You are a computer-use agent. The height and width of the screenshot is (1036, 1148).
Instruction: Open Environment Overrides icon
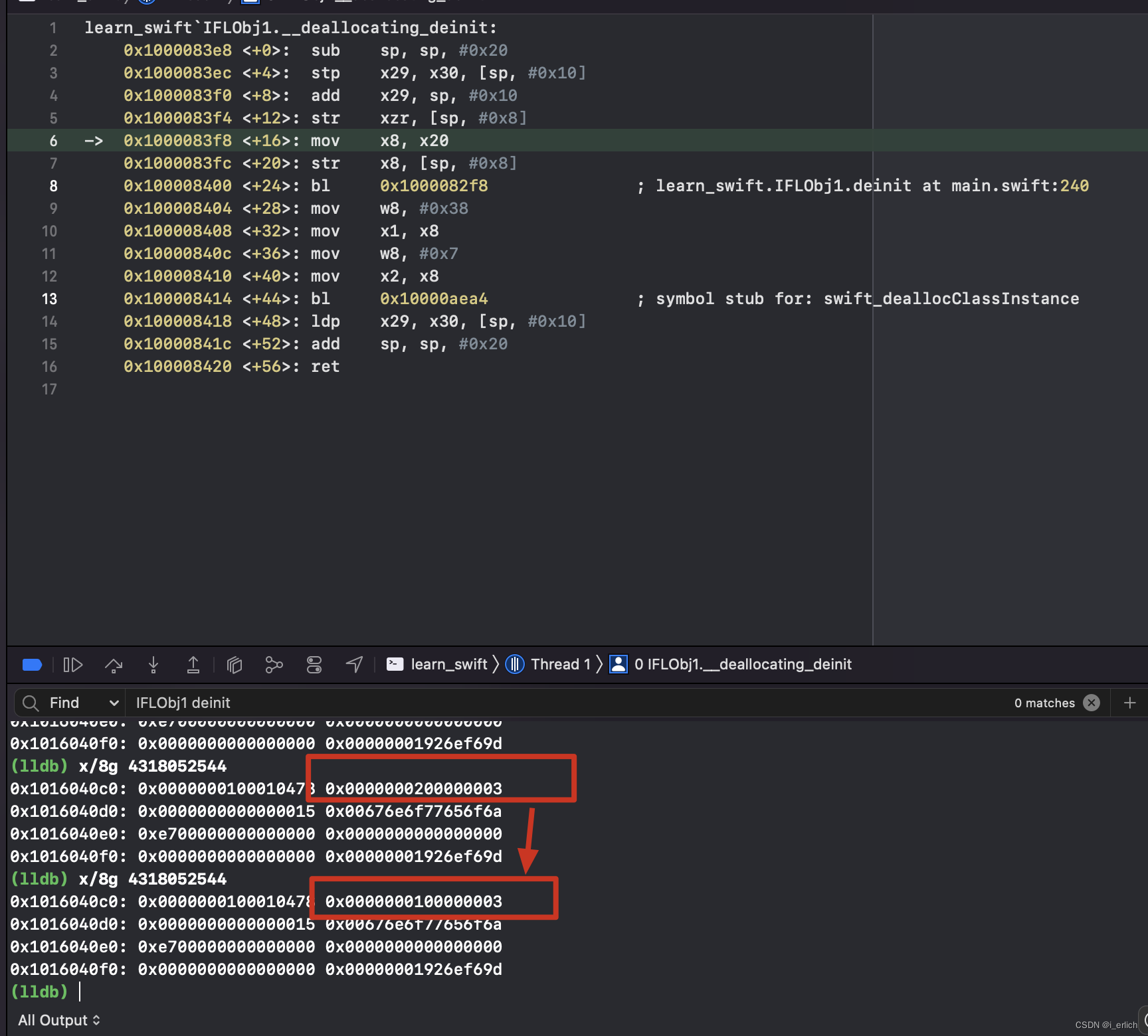tap(314, 665)
